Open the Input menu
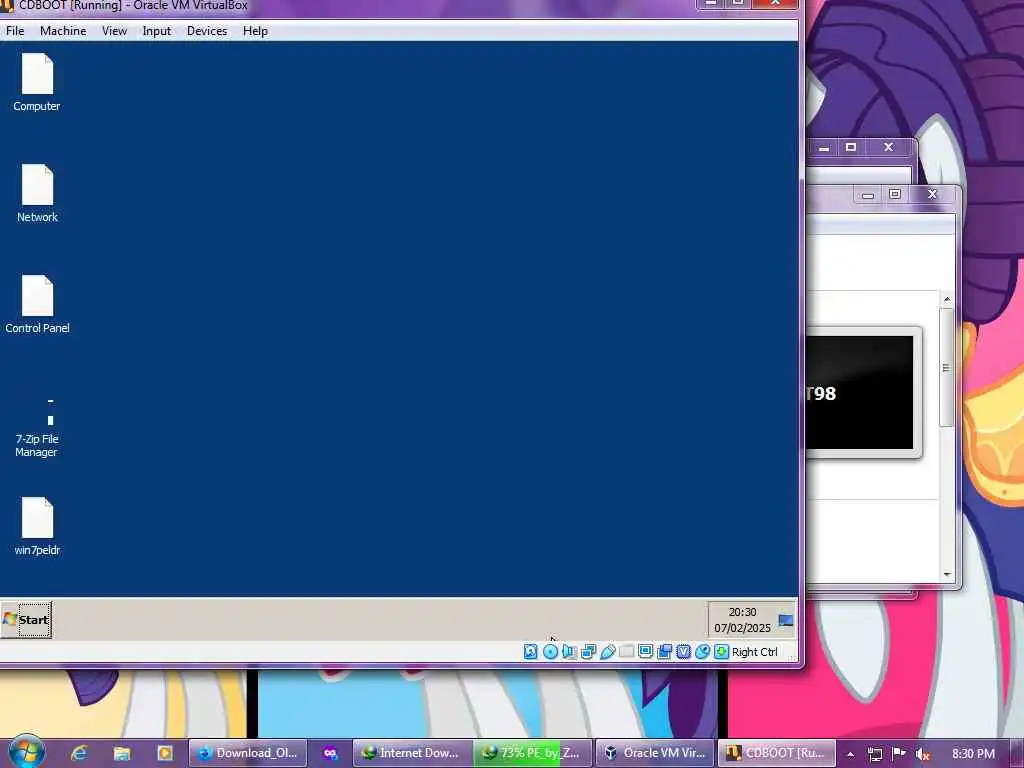1024x768 pixels. click(x=157, y=31)
